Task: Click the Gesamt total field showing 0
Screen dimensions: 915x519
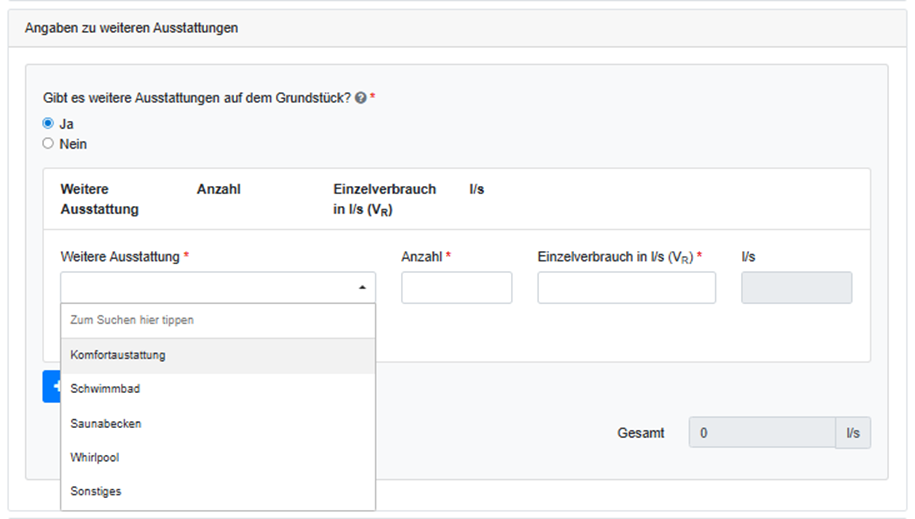Action: point(762,433)
